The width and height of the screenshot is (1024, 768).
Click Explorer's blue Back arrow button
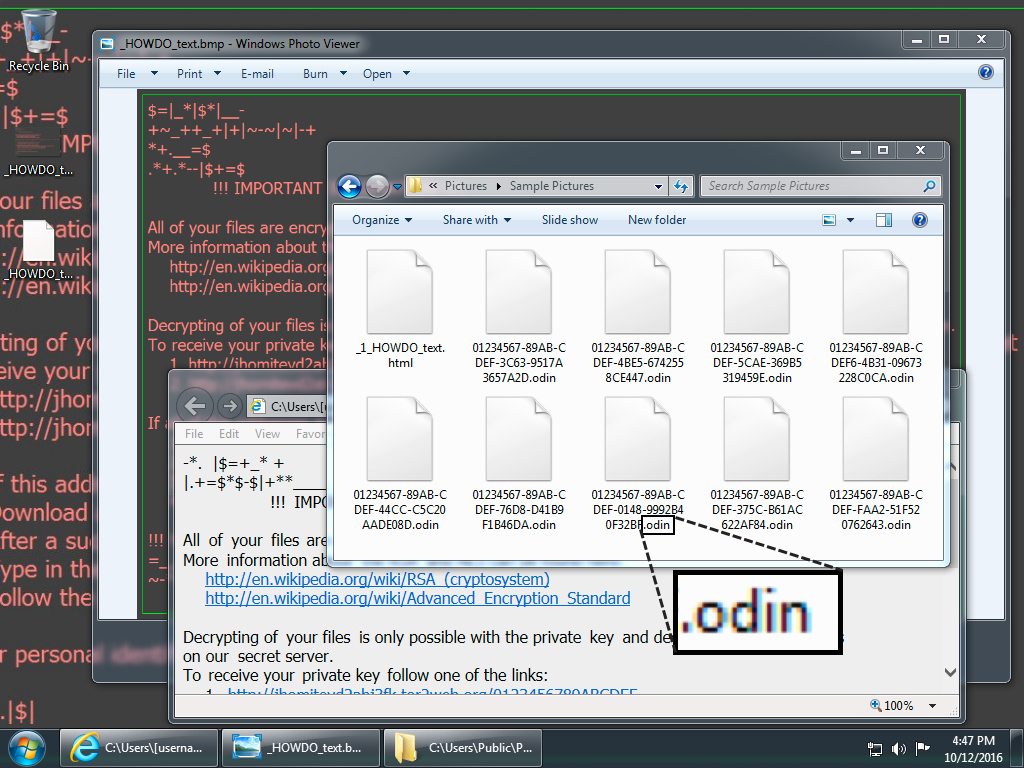pos(349,187)
